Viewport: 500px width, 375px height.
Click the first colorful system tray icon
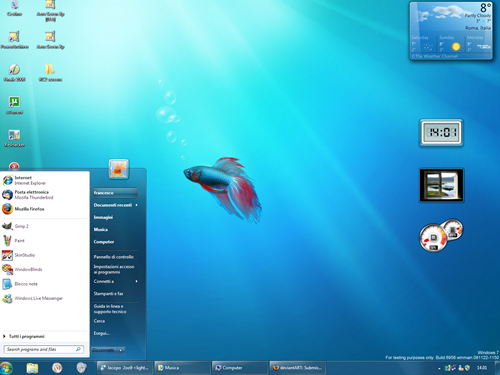click(448, 368)
